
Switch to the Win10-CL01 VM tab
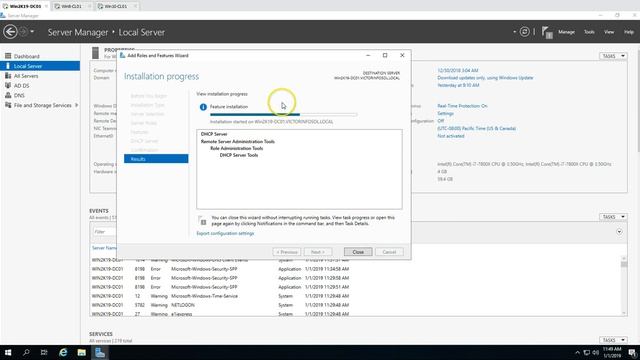click(116, 6)
